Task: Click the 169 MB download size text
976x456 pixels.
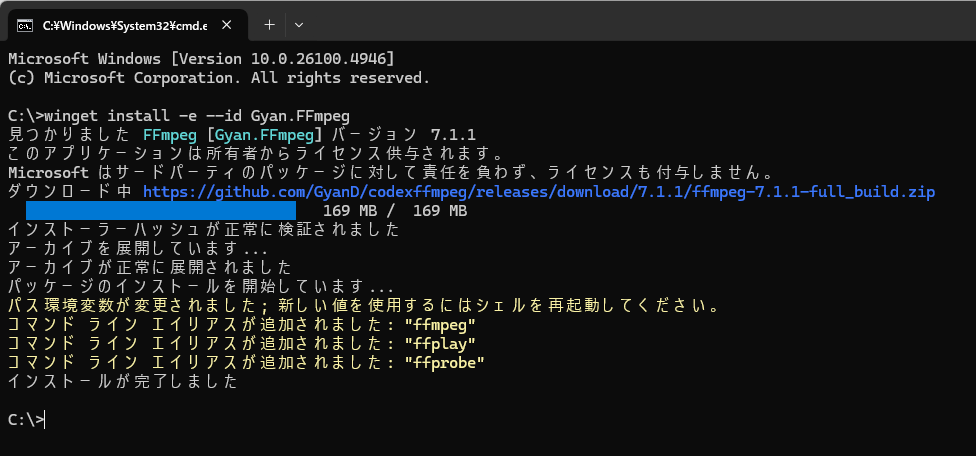Action: pyautogui.click(x=395, y=211)
